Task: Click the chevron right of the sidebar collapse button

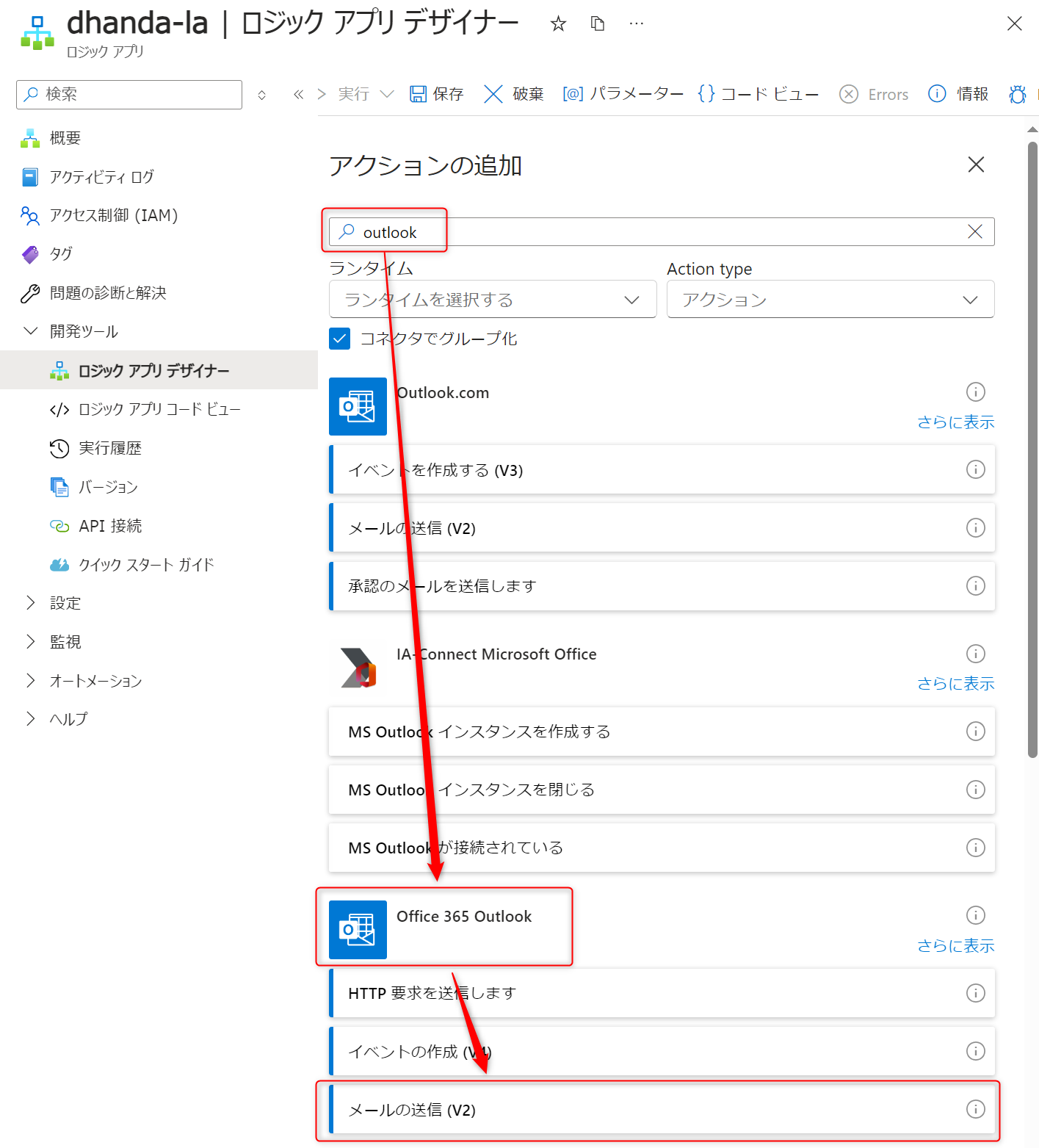Action: click(x=321, y=94)
